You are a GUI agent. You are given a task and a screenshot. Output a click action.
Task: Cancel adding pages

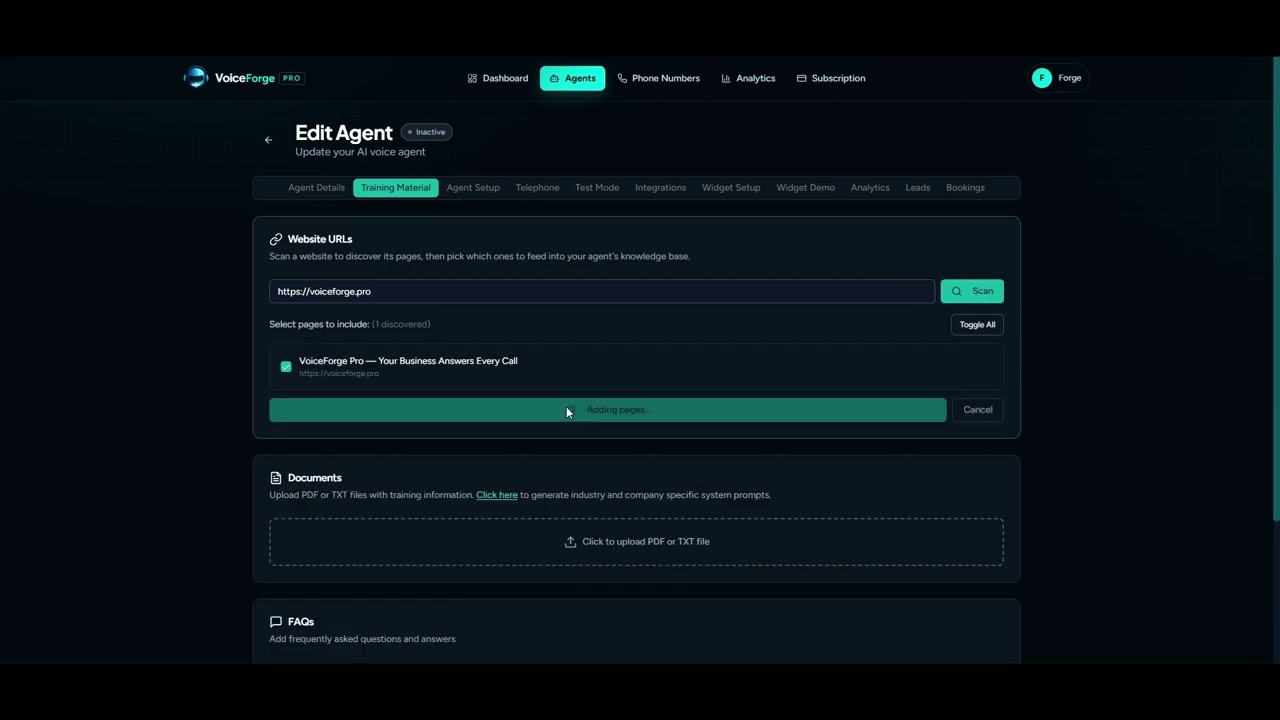[978, 410]
